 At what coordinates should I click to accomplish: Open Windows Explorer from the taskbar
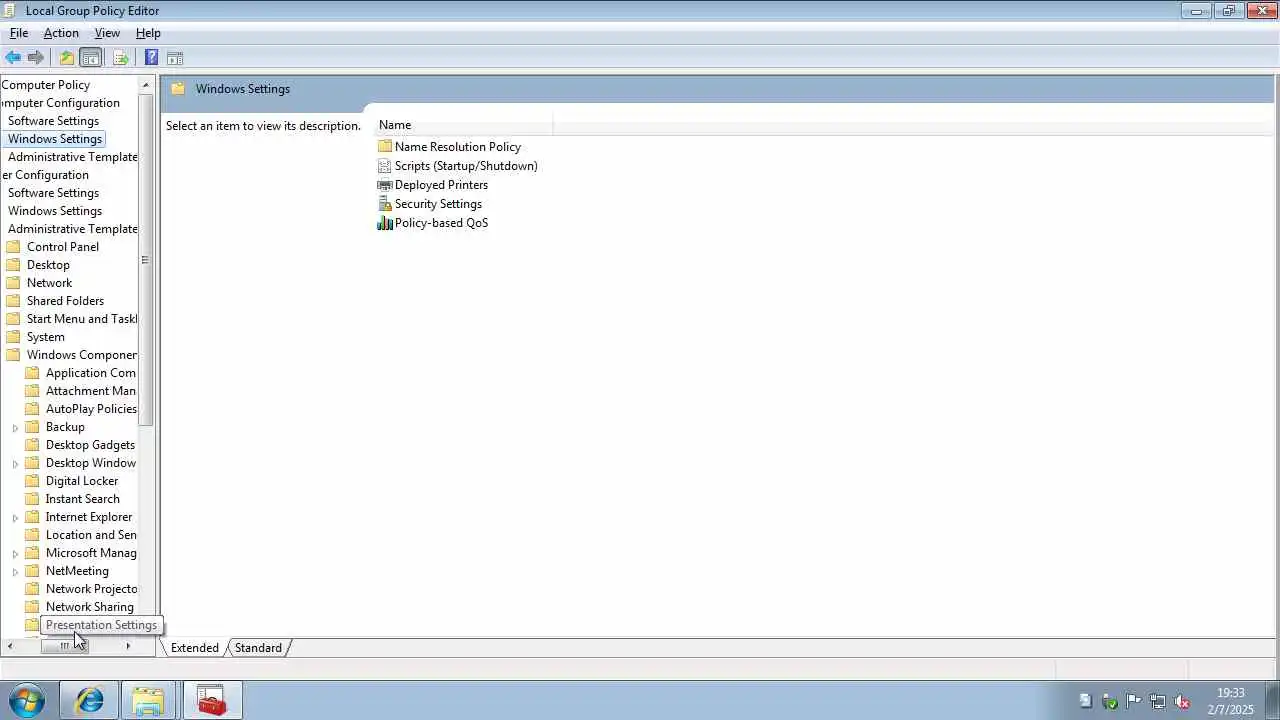pyautogui.click(x=148, y=700)
